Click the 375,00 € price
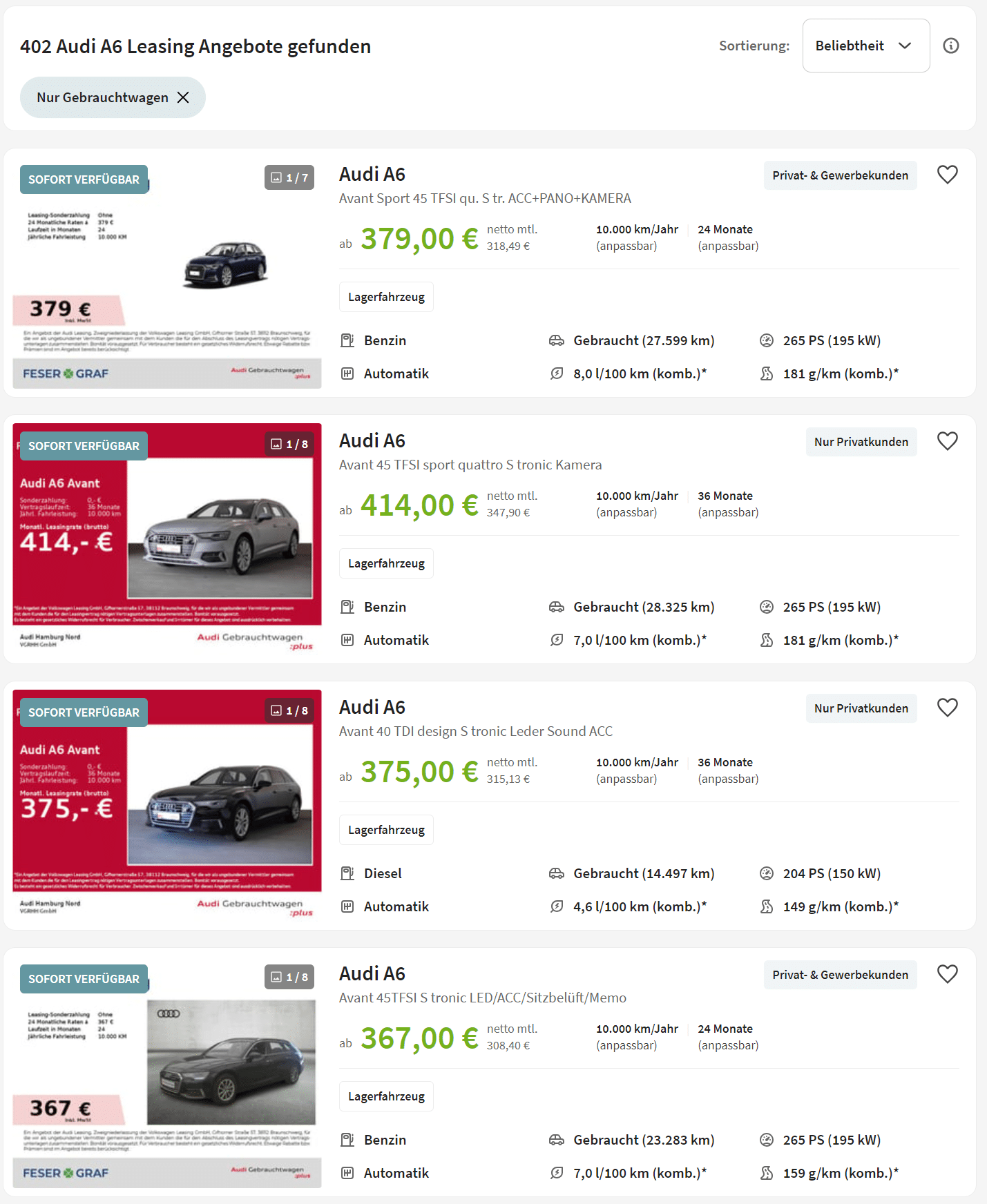Image resolution: width=987 pixels, height=1204 pixels. pos(419,772)
